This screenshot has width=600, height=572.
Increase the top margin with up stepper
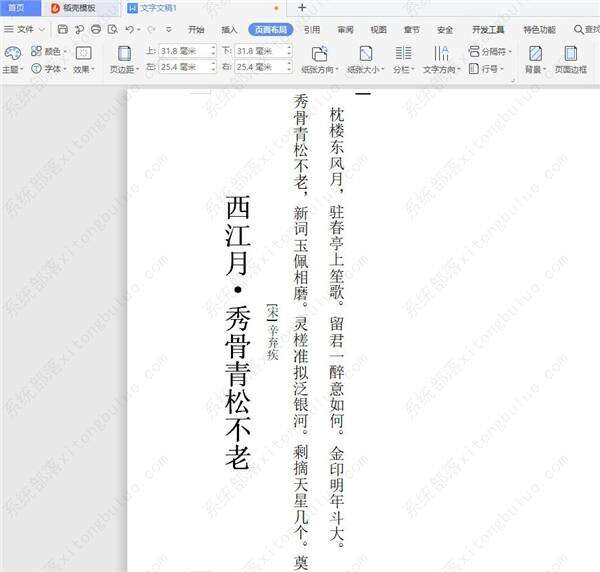(214, 47)
